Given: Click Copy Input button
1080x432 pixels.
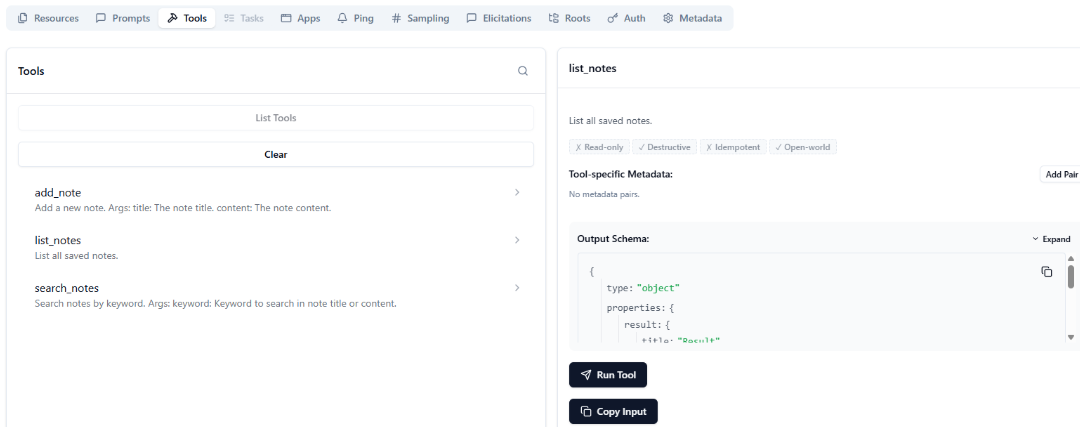Looking at the screenshot, I should (613, 411).
